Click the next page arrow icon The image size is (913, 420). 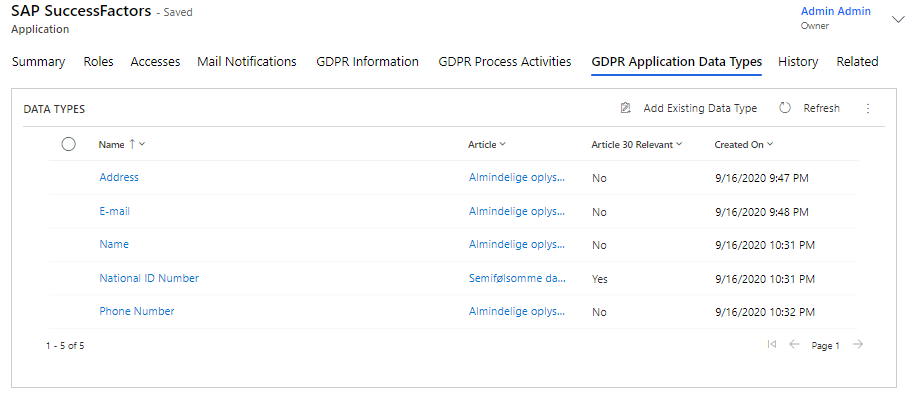click(x=858, y=345)
